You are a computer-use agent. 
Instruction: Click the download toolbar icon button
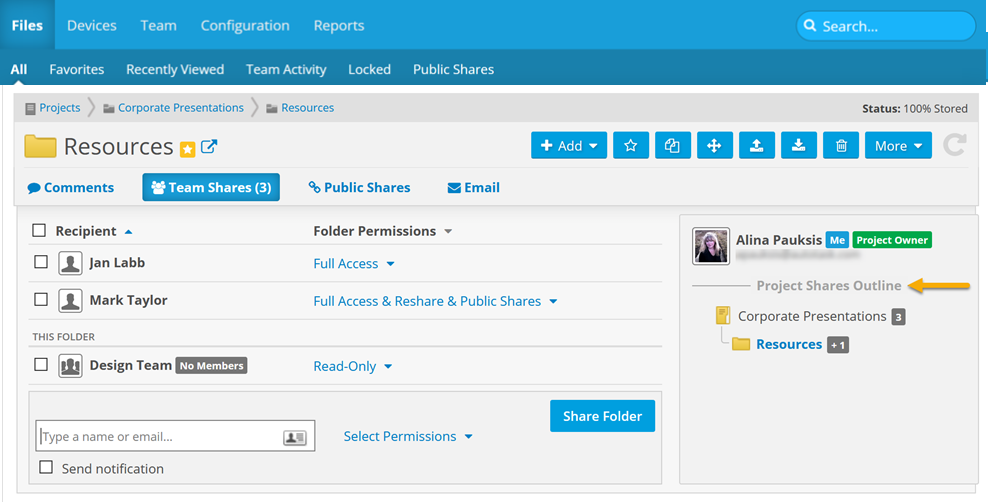click(x=798, y=146)
